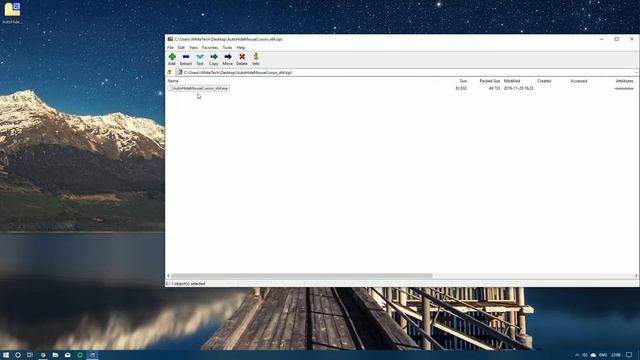Sort by the Packed Size column header
This screenshot has width=640, height=360.
pyautogui.click(x=490, y=81)
